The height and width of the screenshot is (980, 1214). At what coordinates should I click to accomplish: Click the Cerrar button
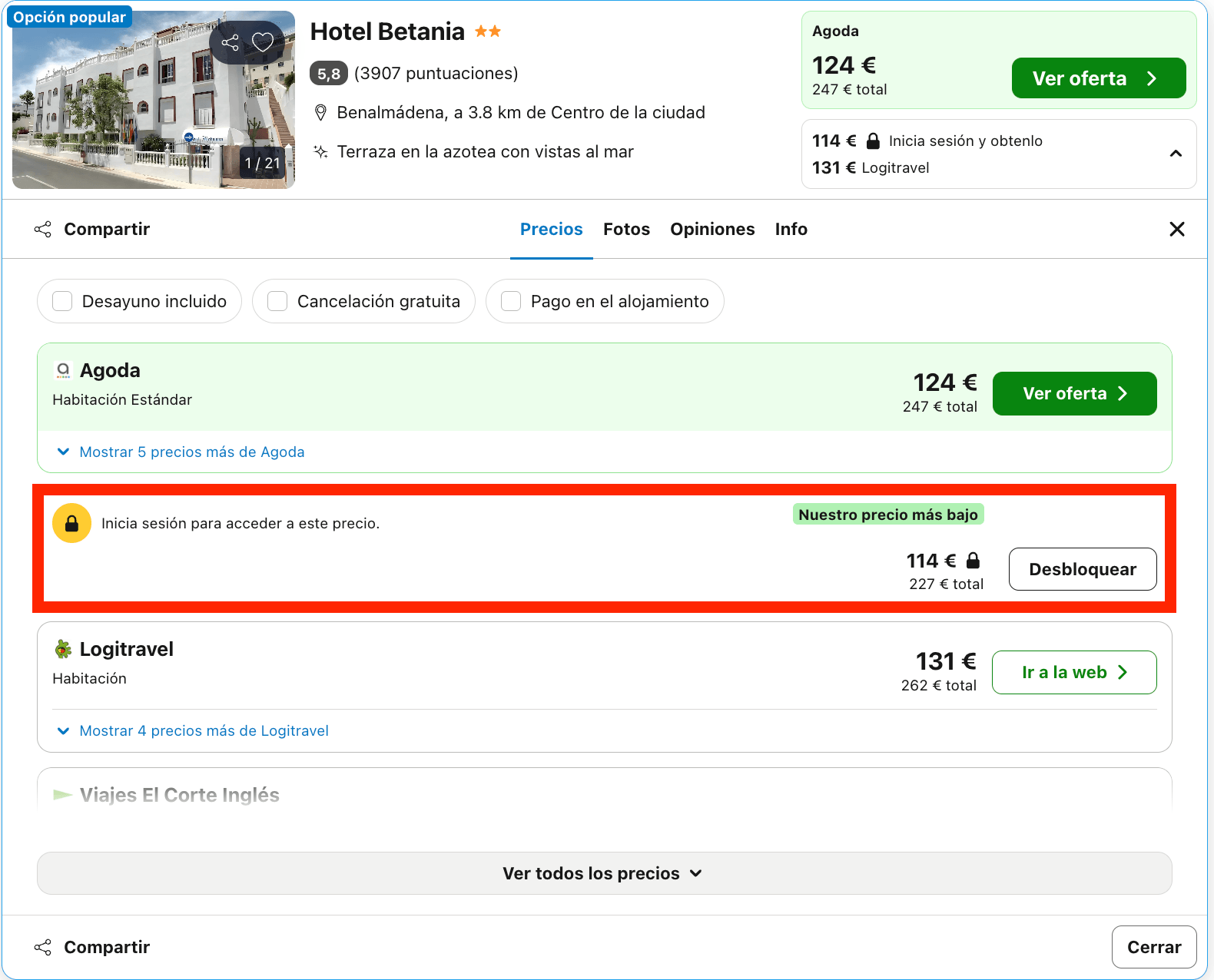pyautogui.click(x=1154, y=947)
